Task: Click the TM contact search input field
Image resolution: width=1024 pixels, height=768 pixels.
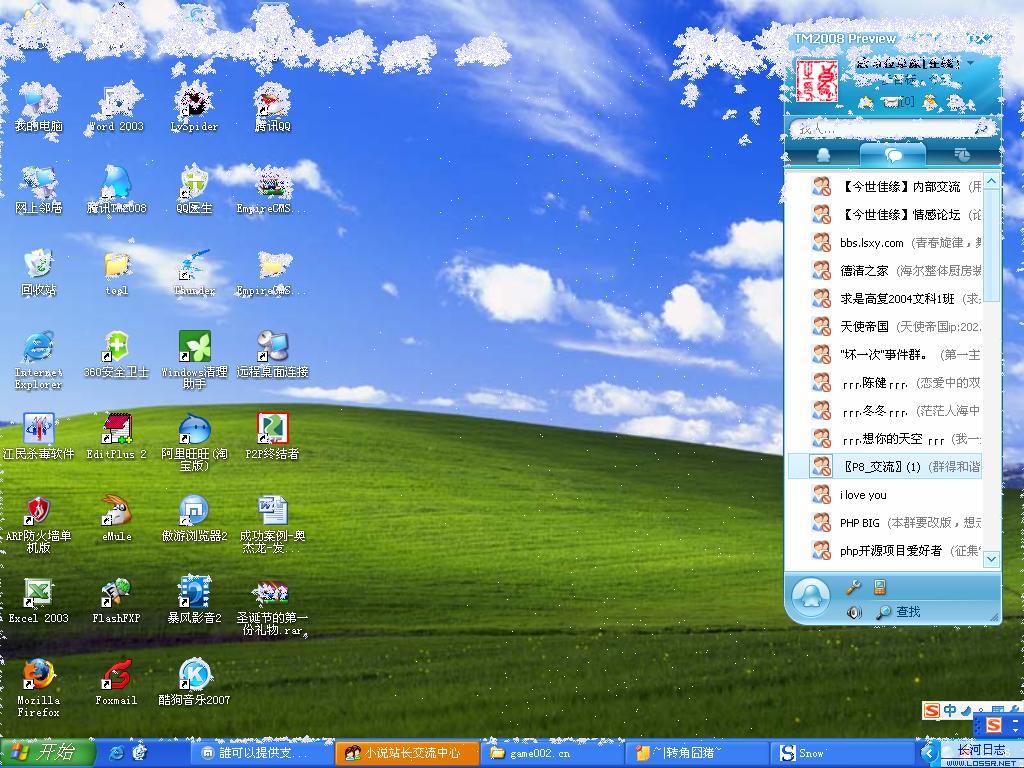Action: 893,129
